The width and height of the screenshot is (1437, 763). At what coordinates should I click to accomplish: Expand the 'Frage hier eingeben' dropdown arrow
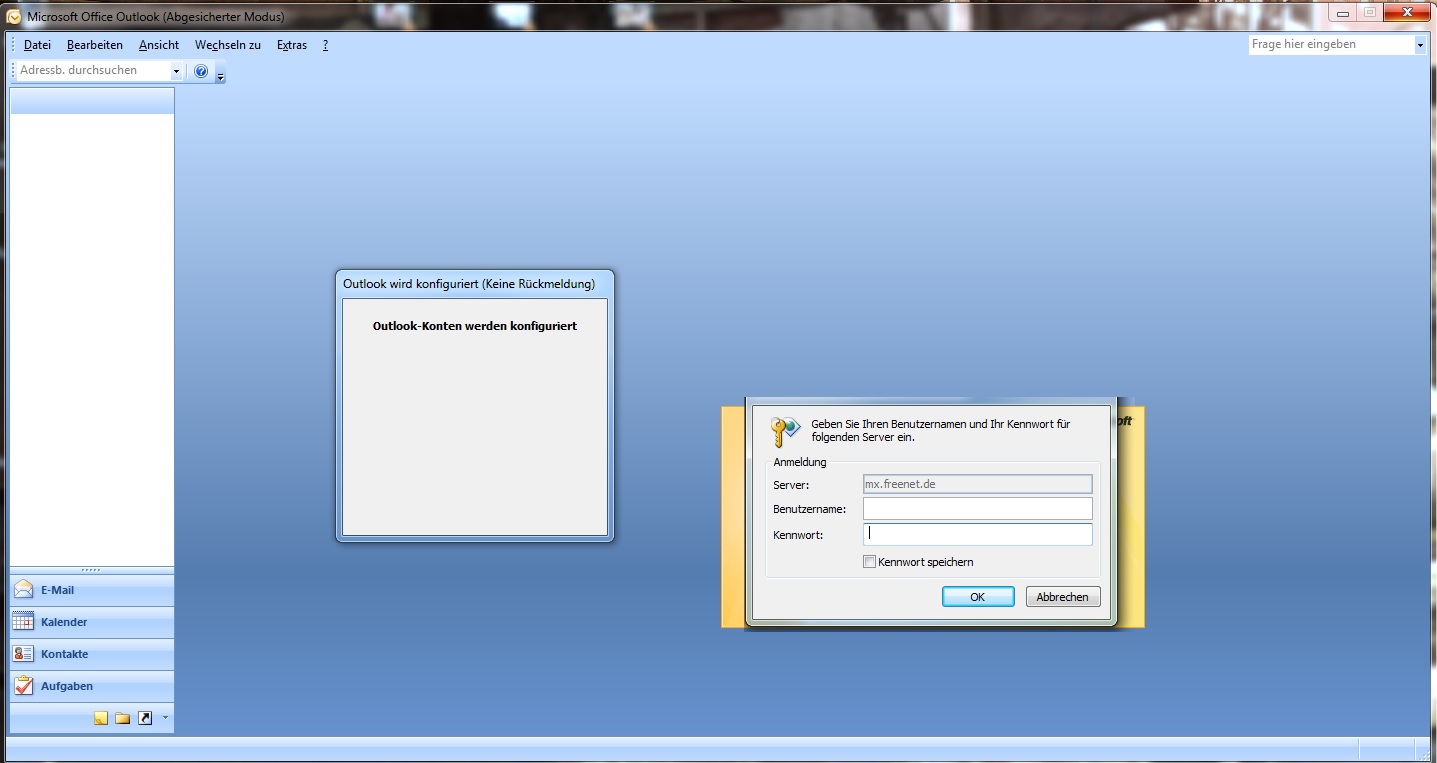[1420, 45]
